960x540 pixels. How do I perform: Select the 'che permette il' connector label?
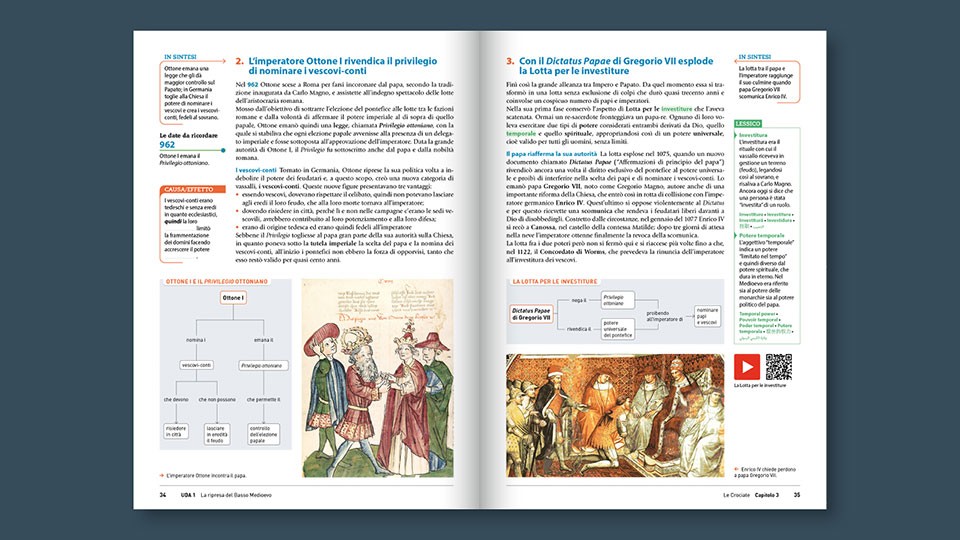(x=263, y=400)
